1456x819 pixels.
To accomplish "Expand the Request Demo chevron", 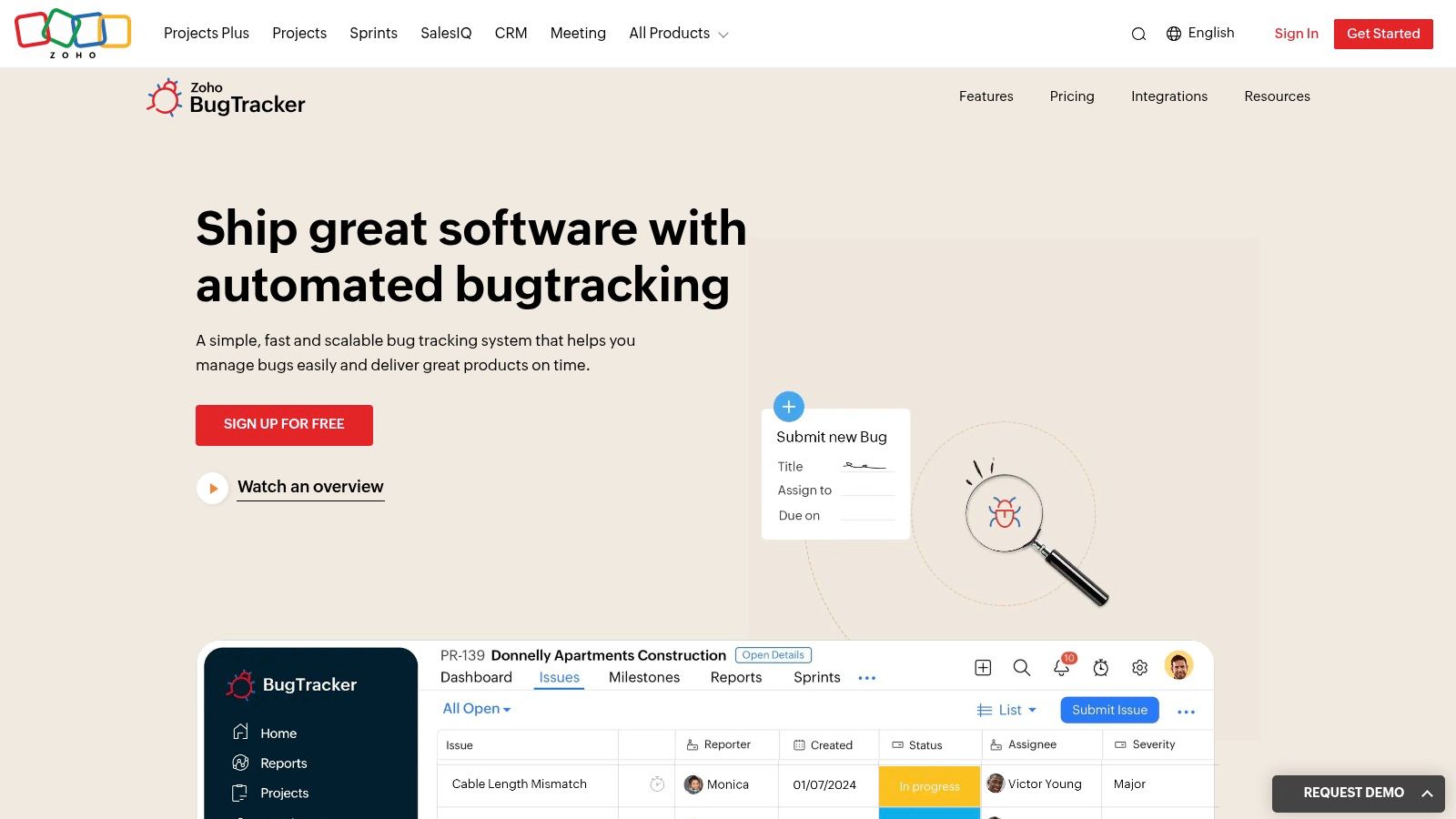I will (1427, 794).
